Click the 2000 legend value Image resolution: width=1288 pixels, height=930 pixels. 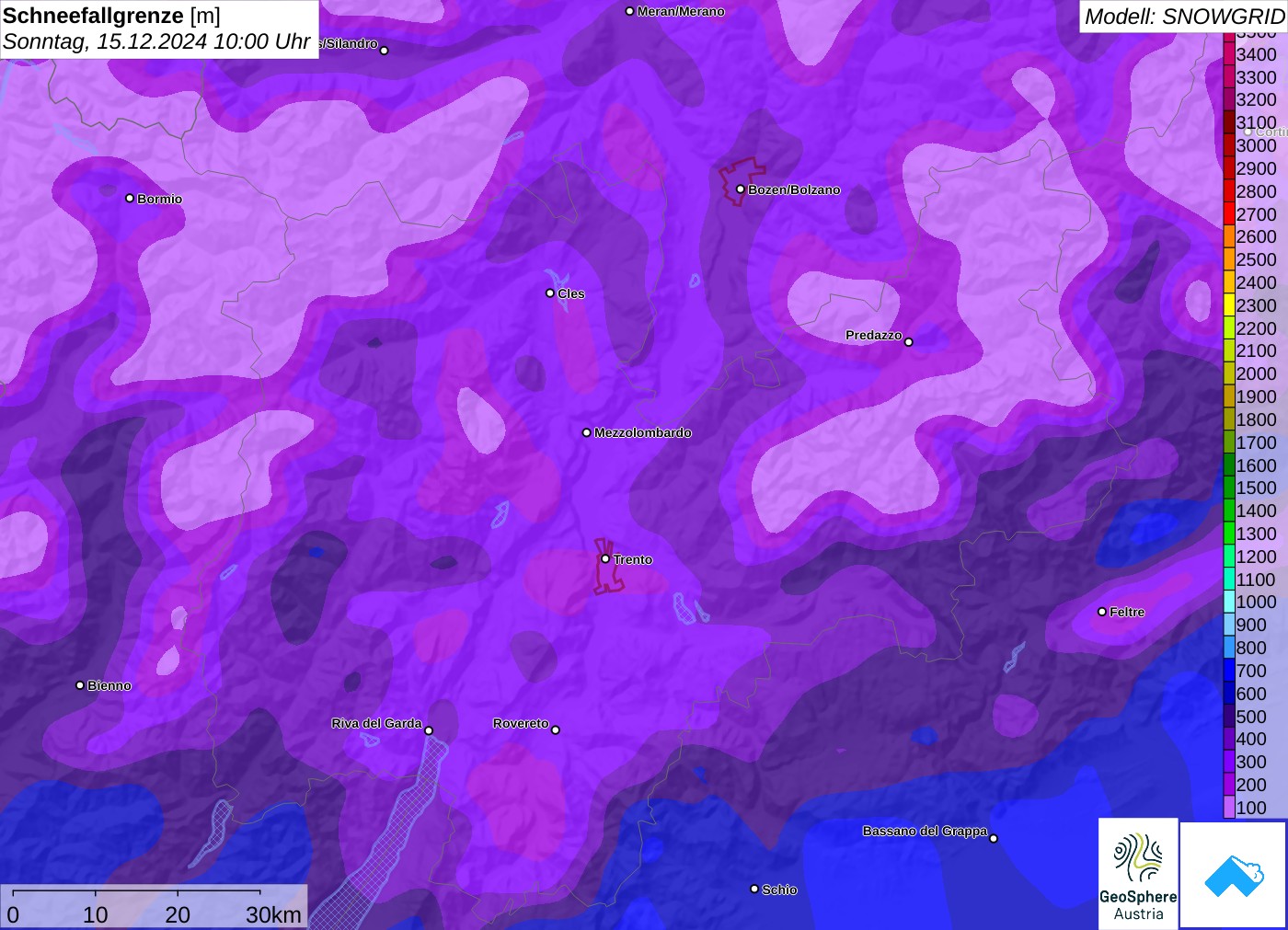click(x=1256, y=373)
